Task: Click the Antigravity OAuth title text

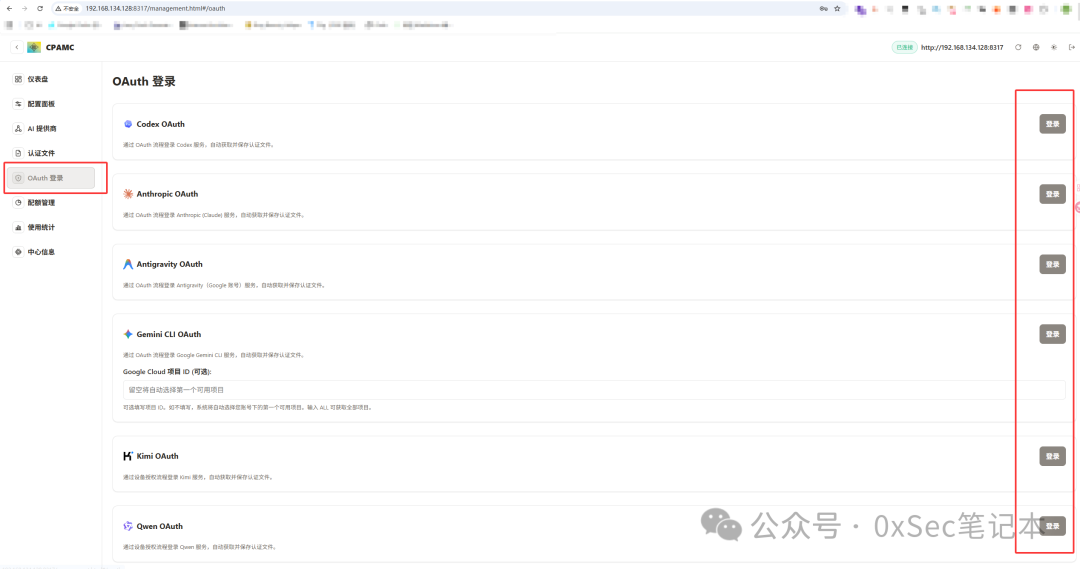Action: 169,265
